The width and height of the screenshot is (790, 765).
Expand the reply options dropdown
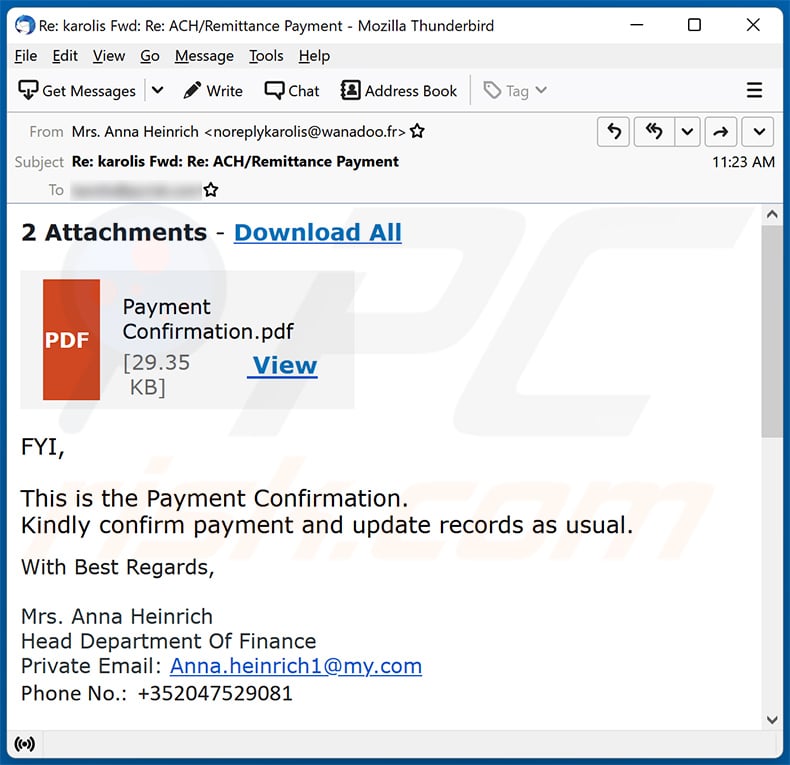click(687, 132)
